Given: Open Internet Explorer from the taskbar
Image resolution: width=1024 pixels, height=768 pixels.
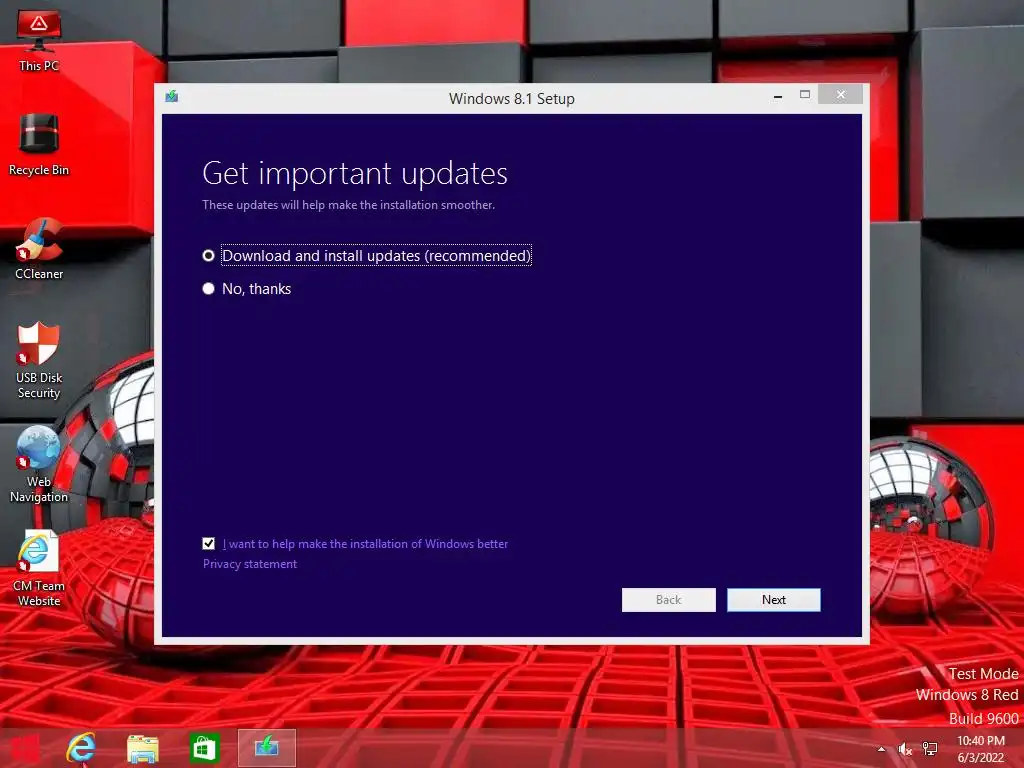Looking at the screenshot, I should pyautogui.click(x=81, y=748).
